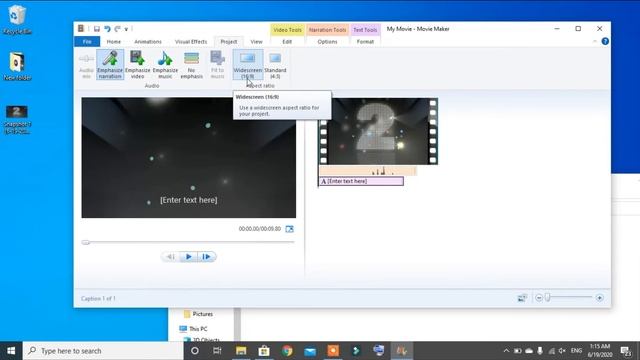Zoom time scale out with minus button
This screenshot has height=360, width=640.
pyautogui.click(x=539, y=298)
